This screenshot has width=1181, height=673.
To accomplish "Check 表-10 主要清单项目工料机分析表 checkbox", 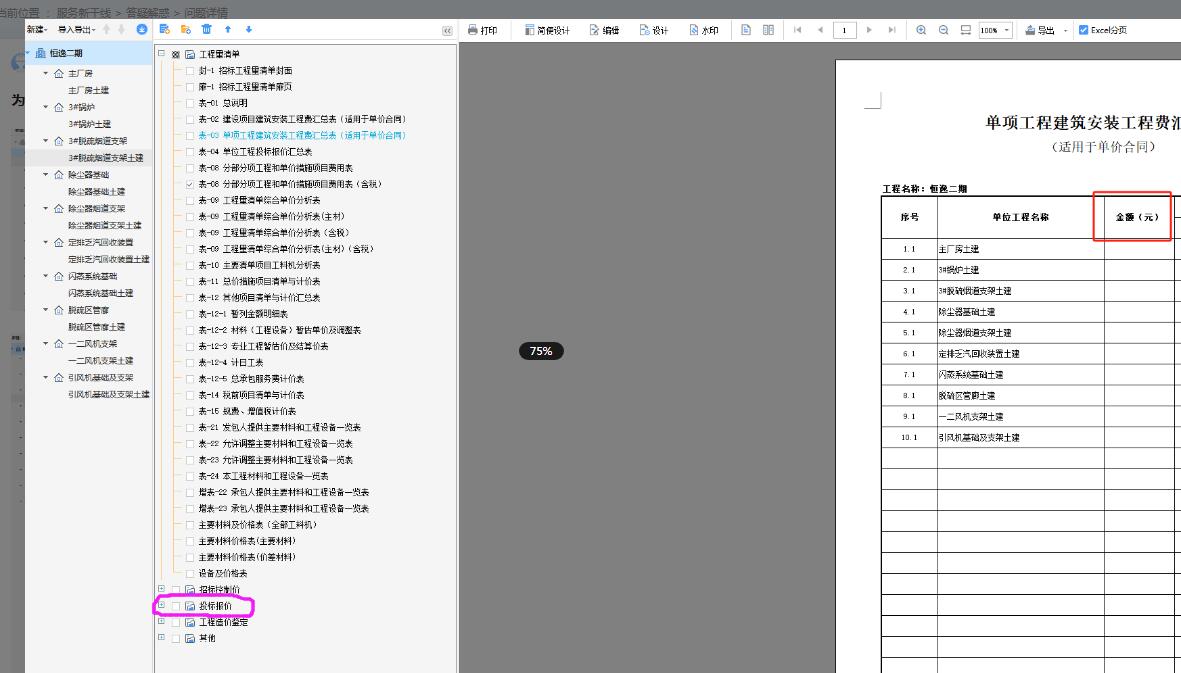I will (x=190, y=265).
